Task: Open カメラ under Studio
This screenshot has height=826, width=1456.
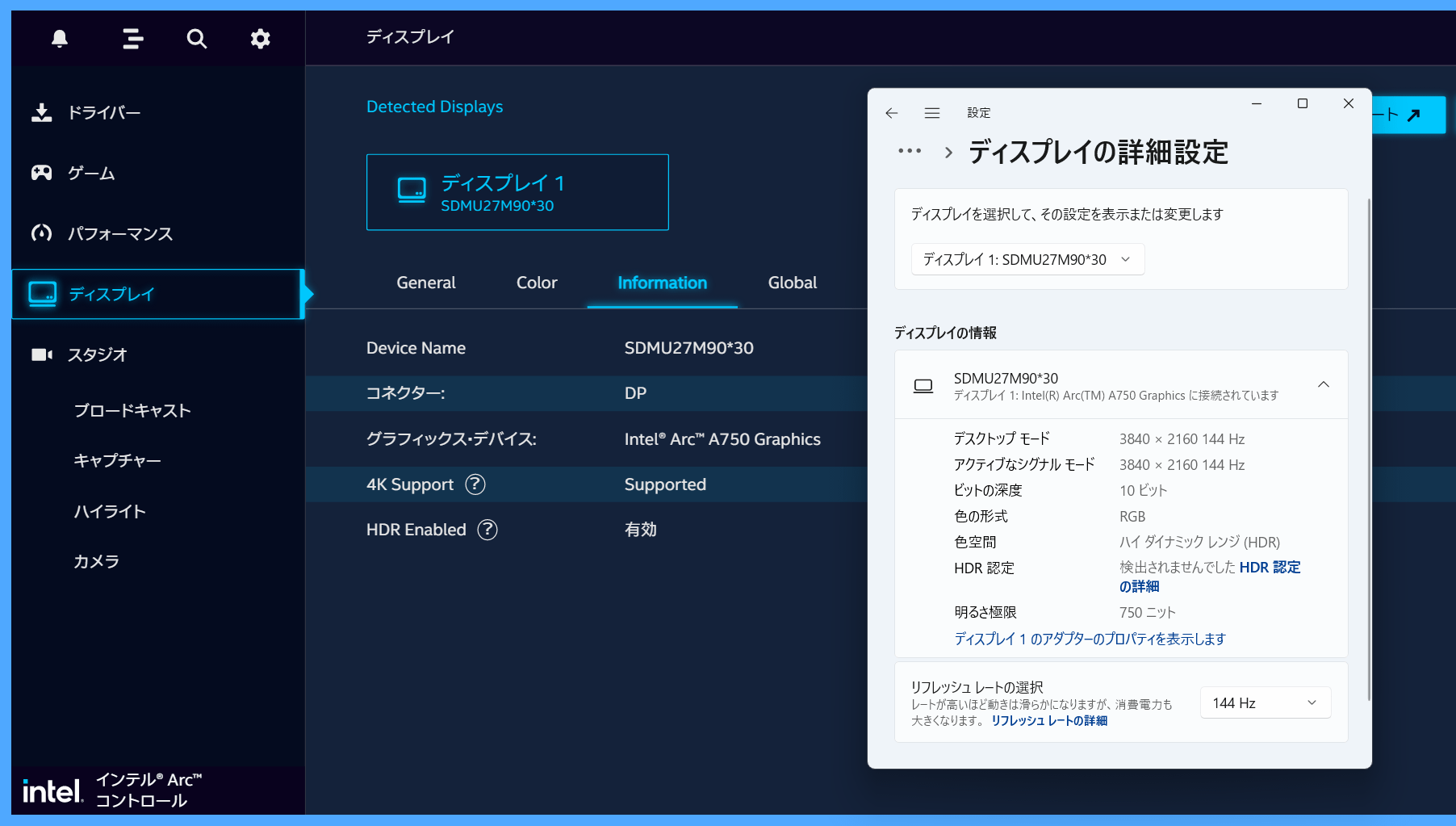Action: point(97,561)
